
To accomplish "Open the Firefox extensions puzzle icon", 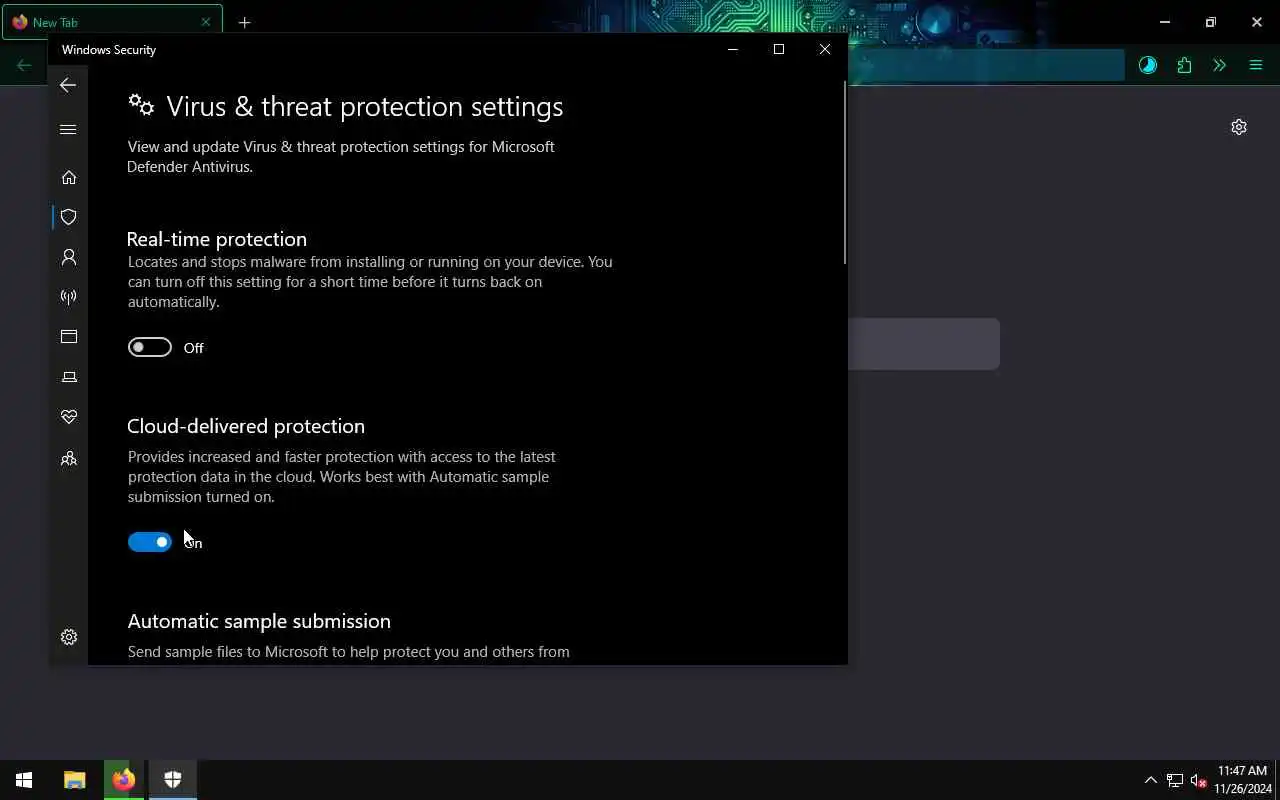I will pyautogui.click(x=1184, y=66).
